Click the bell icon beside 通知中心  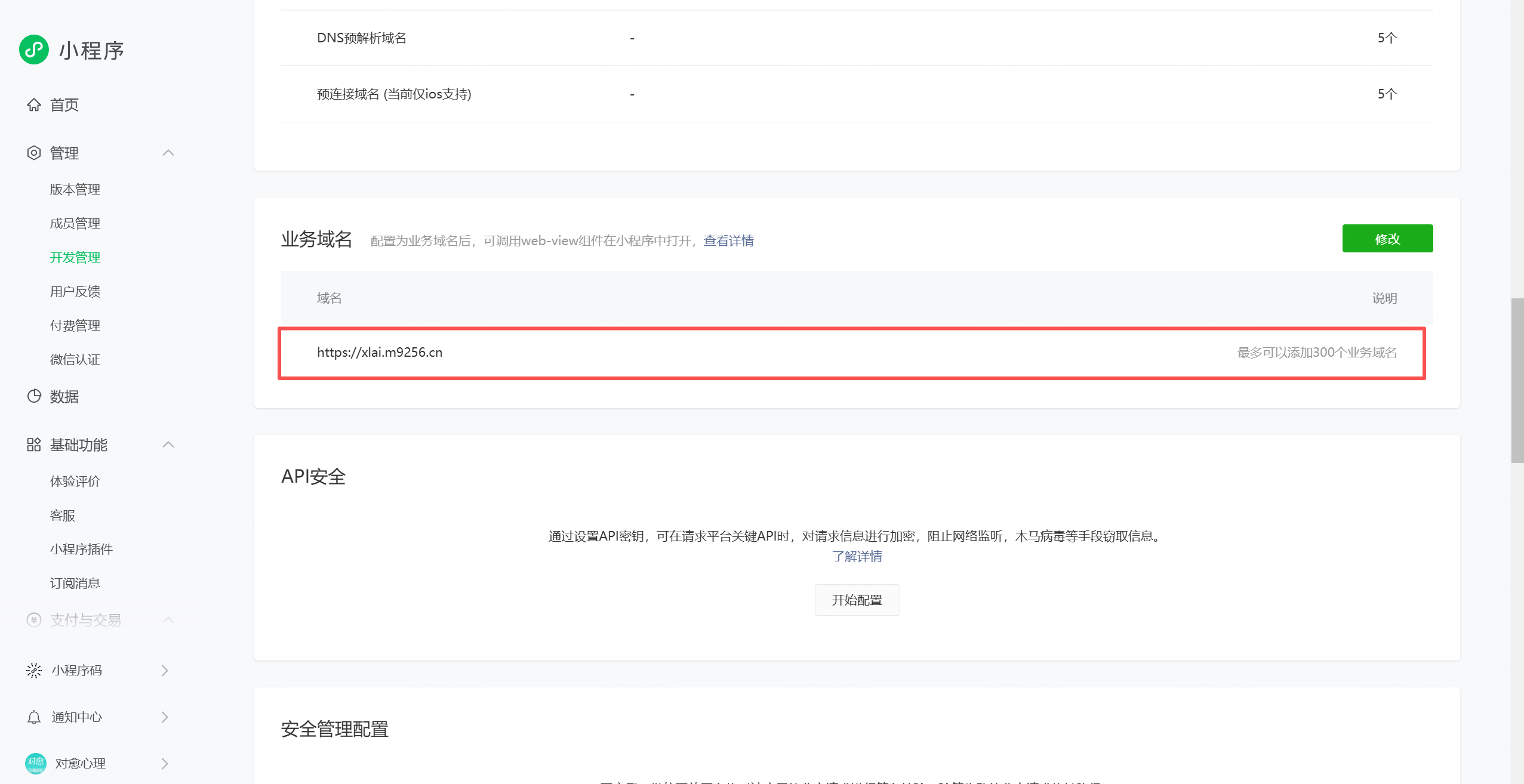[x=34, y=717]
